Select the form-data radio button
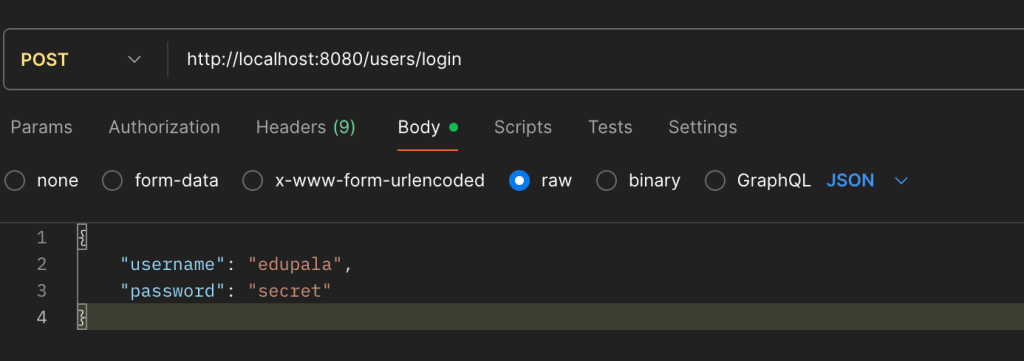Viewport: 1024px width, 361px height. click(x=112, y=181)
